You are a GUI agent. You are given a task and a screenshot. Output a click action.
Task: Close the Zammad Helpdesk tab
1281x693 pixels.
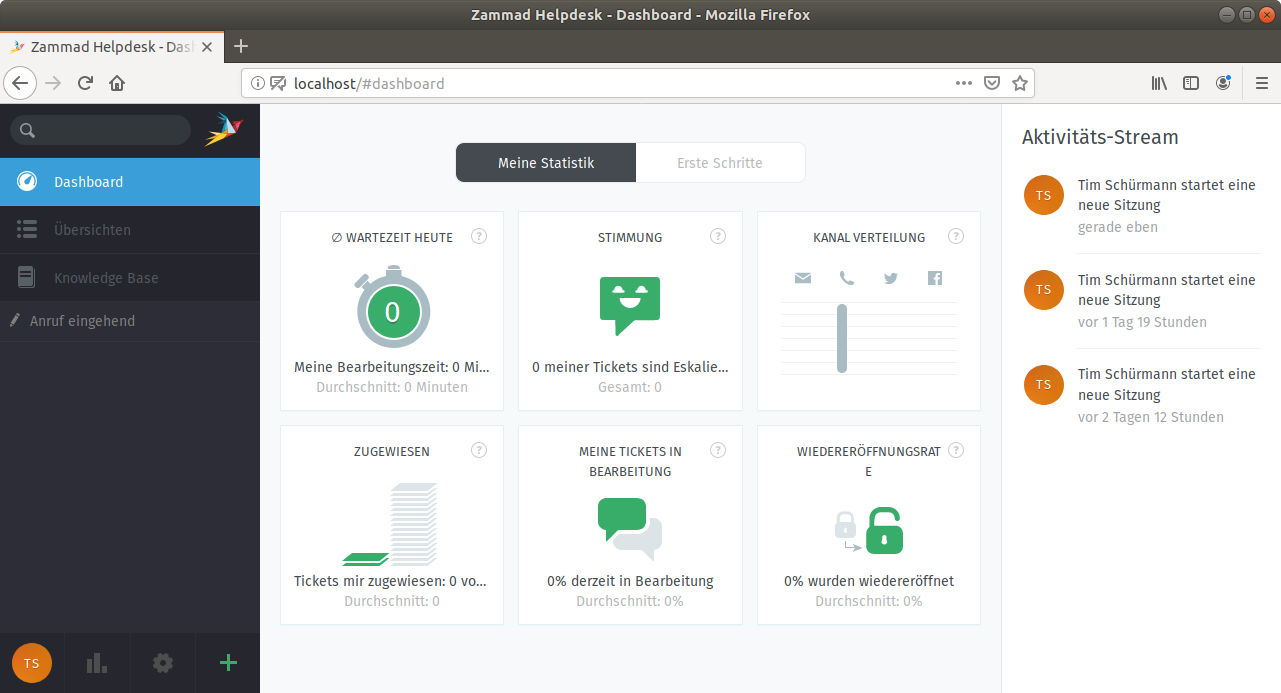[x=207, y=47]
